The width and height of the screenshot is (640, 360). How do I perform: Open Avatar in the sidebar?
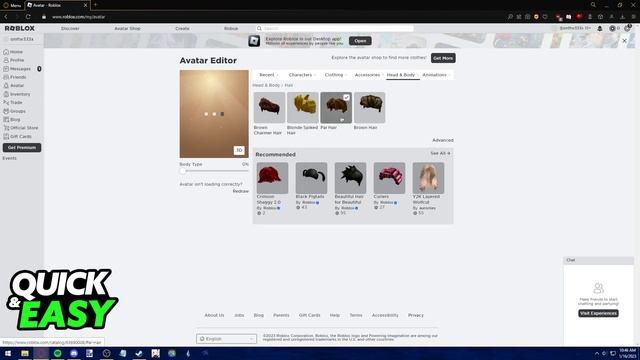click(13, 86)
